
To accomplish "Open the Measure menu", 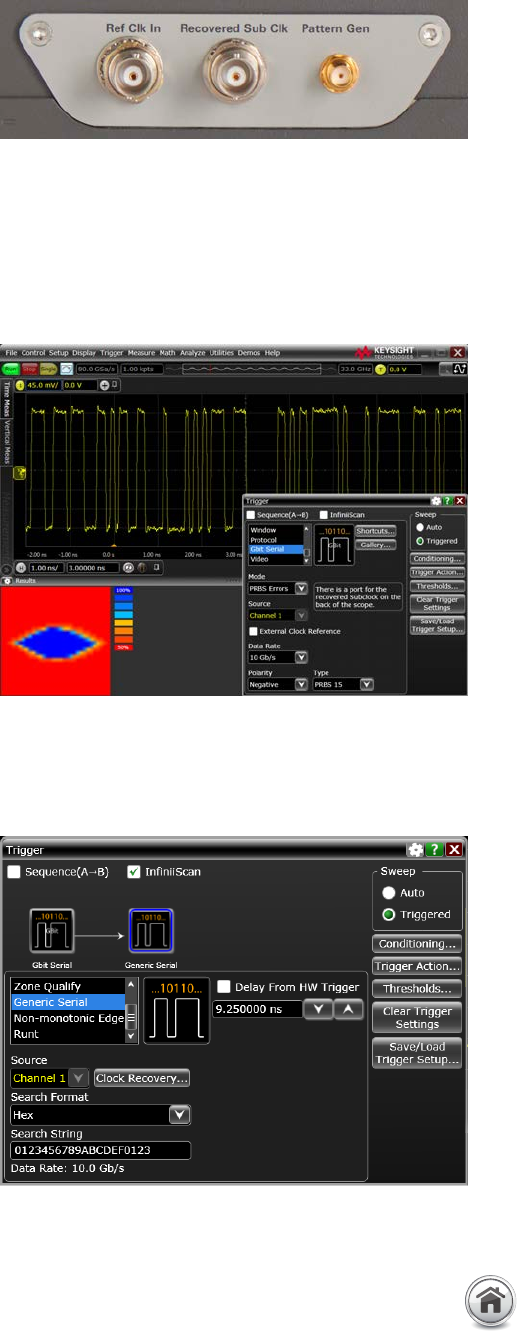I will (x=141, y=353).
